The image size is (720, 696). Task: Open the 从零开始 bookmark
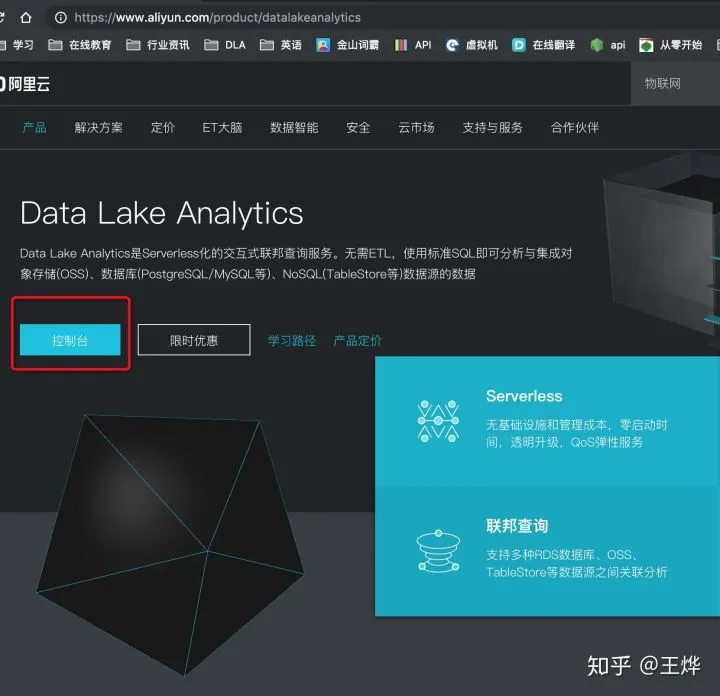(x=670, y=45)
